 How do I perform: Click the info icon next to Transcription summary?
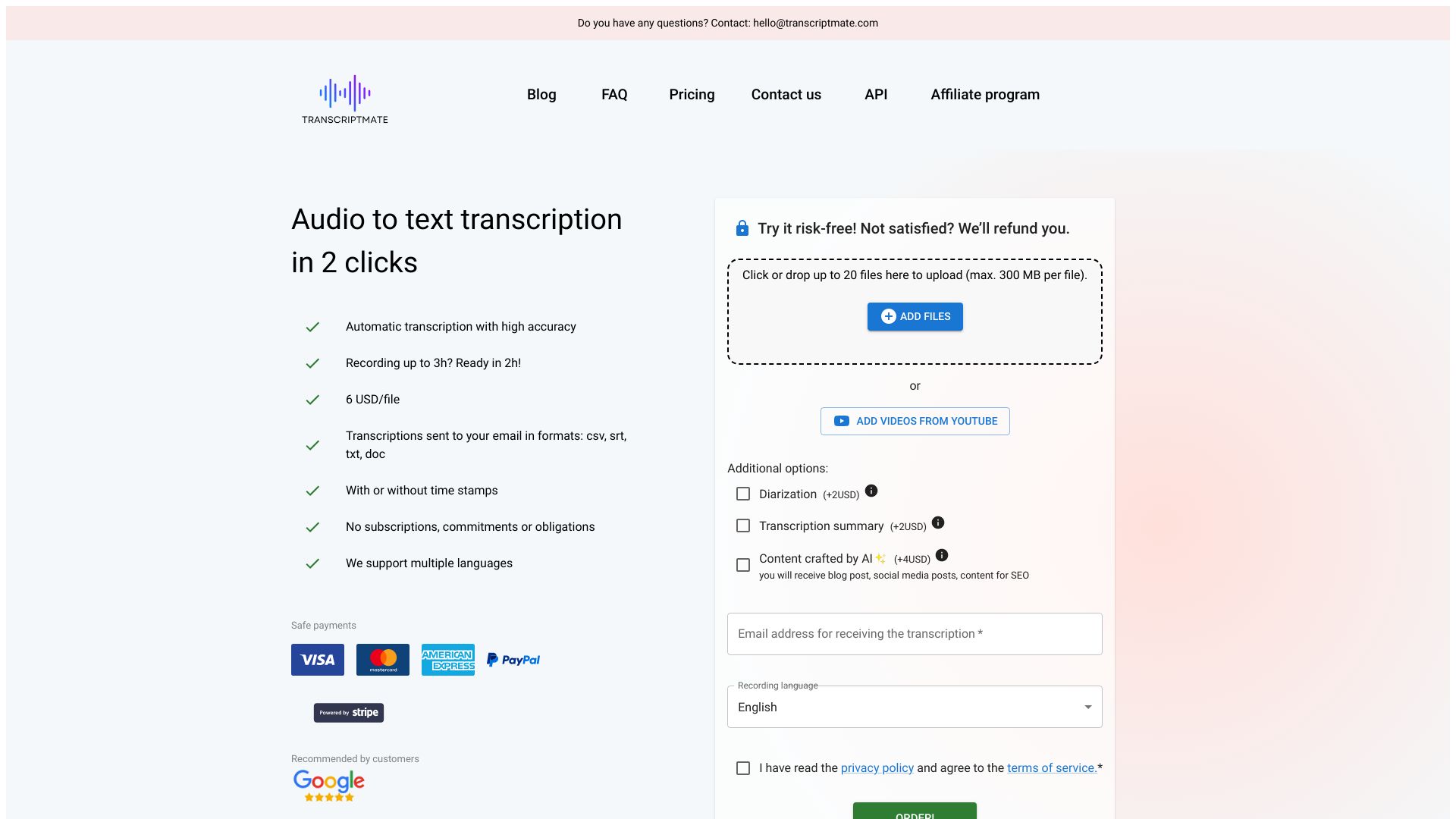(938, 523)
